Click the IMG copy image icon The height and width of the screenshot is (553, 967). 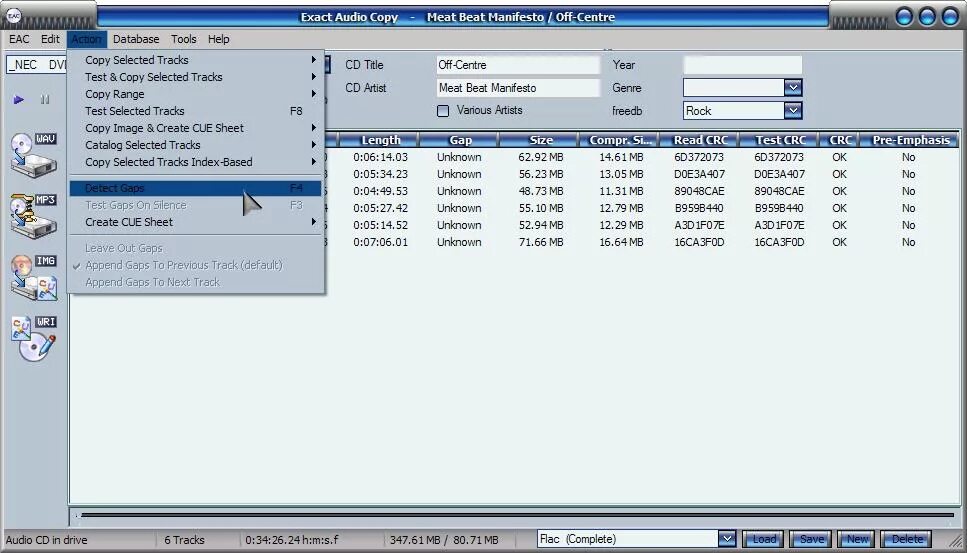click(x=34, y=277)
